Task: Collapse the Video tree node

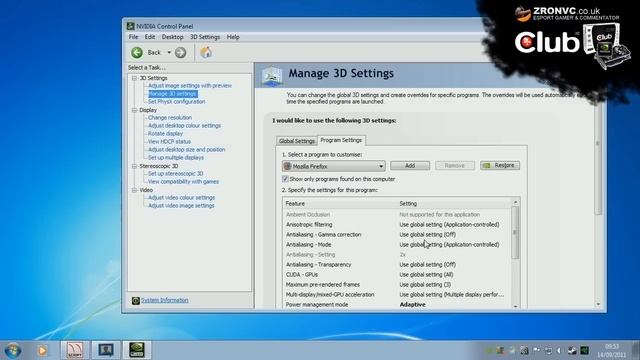Action: (x=134, y=190)
